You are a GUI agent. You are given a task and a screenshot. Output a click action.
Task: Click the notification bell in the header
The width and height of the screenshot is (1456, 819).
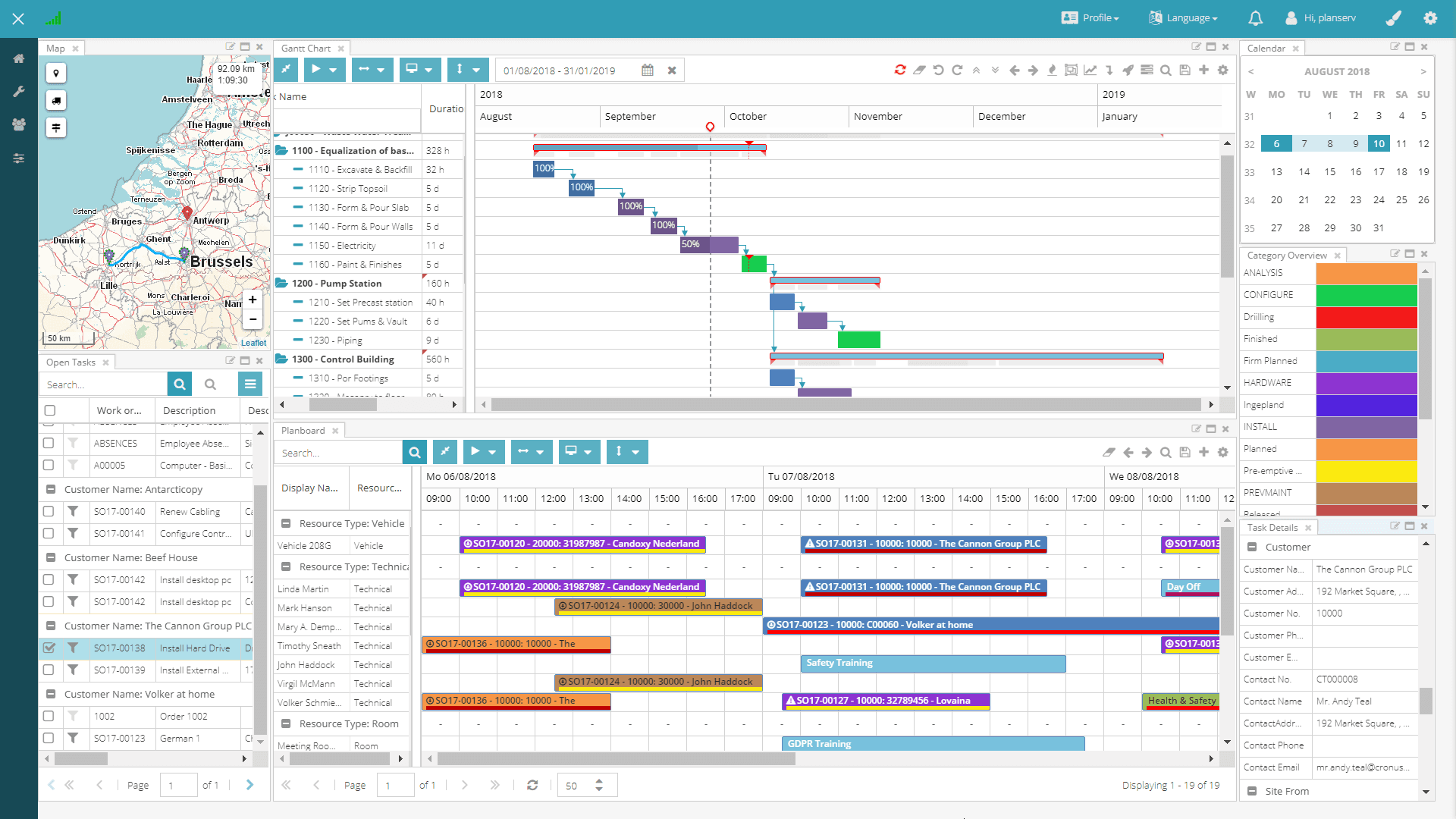click(x=1257, y=17)
